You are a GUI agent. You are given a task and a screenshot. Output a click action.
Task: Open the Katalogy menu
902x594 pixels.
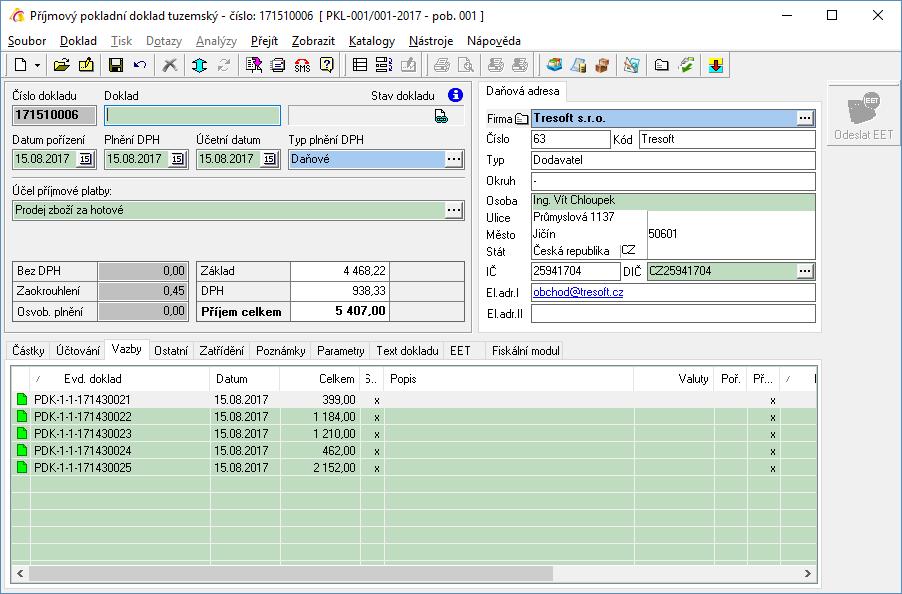pyautogui.click(x=372, y=41)
